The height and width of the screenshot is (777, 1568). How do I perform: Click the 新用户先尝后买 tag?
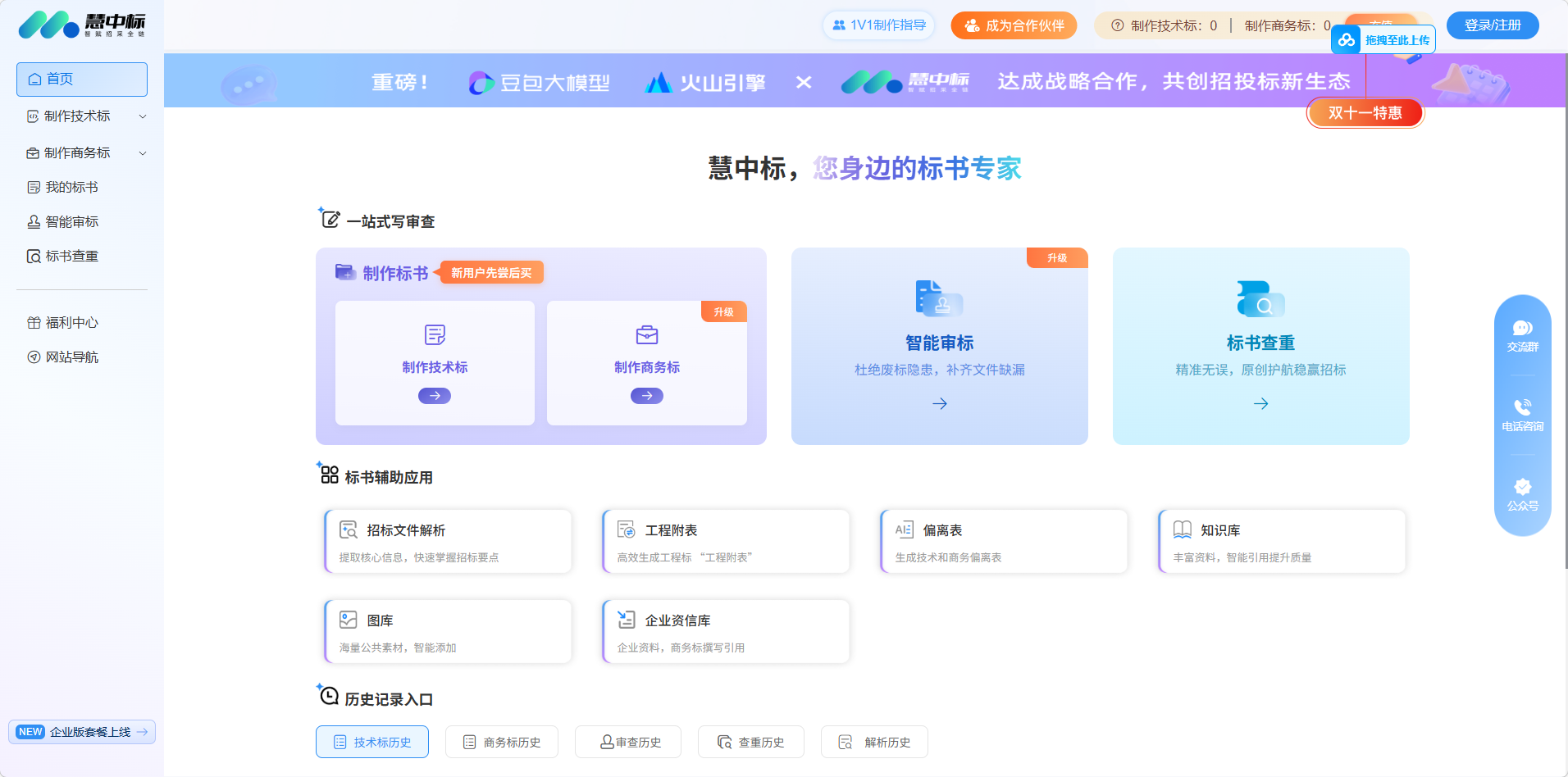pos(490,273)
